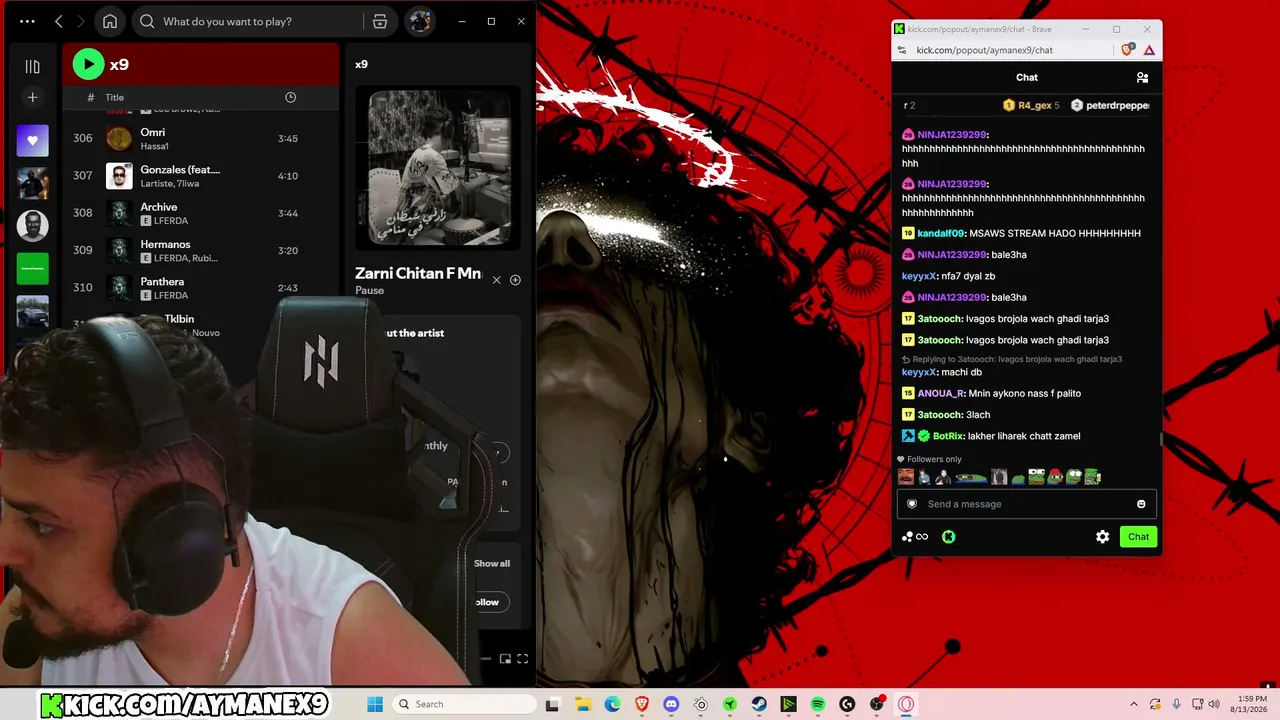
Task: Select the track Archive by LFERDA
Action: pos(200,213)
